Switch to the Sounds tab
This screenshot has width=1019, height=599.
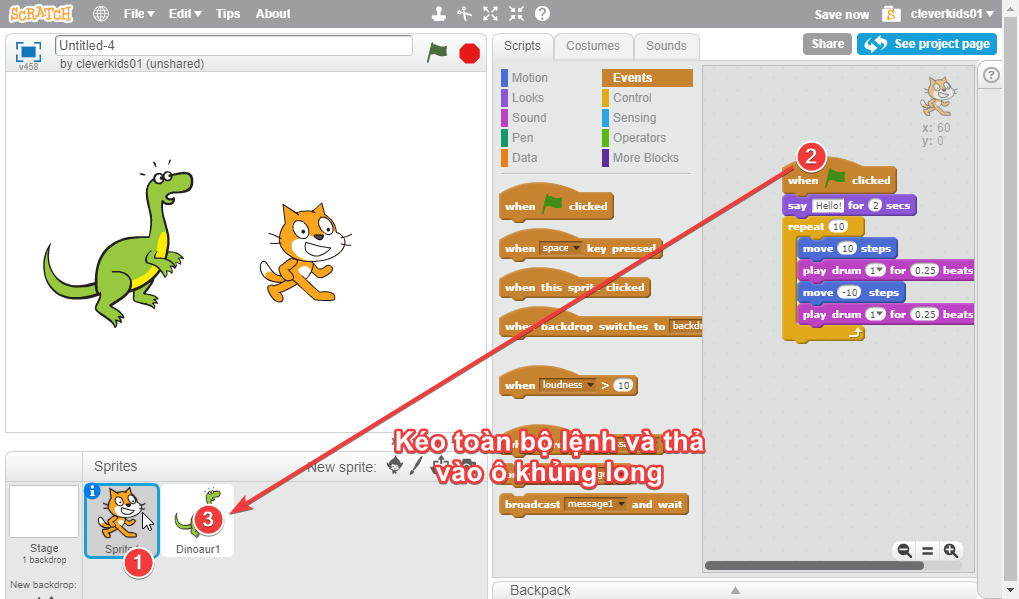tap(666, 46)
